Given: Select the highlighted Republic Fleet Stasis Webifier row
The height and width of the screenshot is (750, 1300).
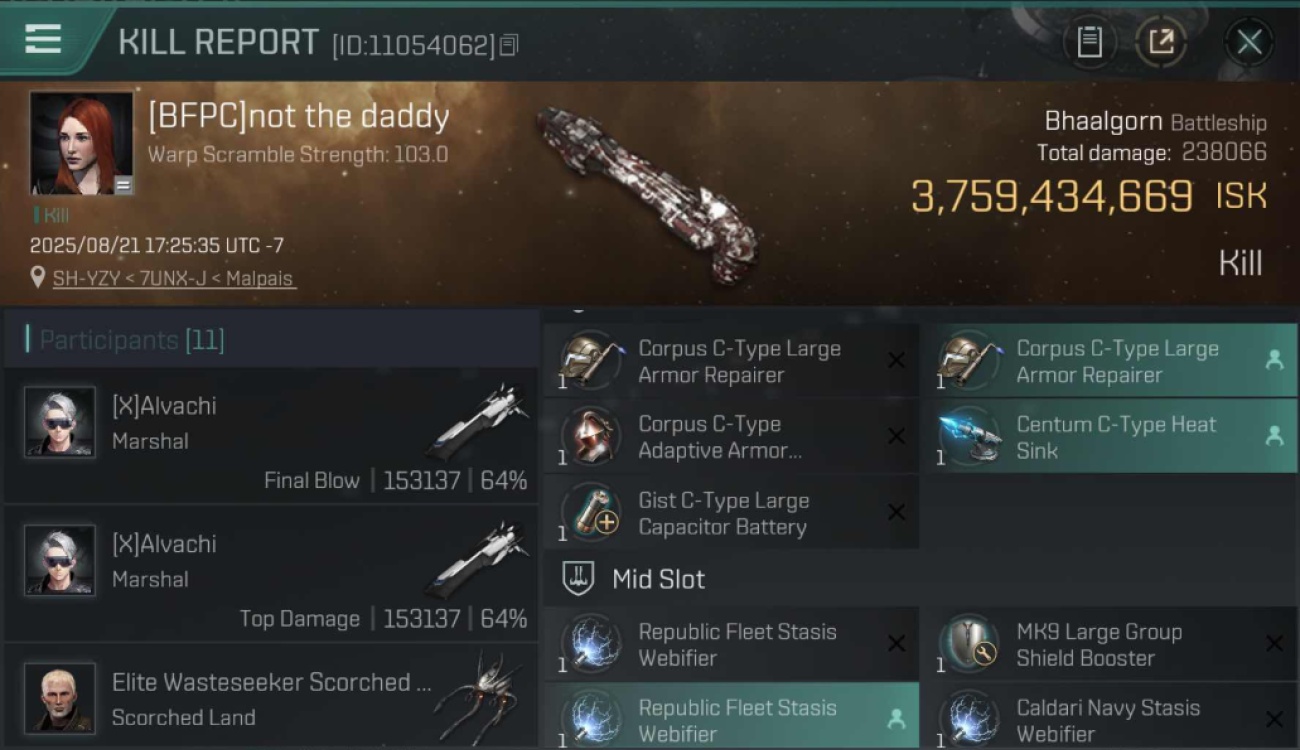Looking at the screenshot, I should click(731, 716).
